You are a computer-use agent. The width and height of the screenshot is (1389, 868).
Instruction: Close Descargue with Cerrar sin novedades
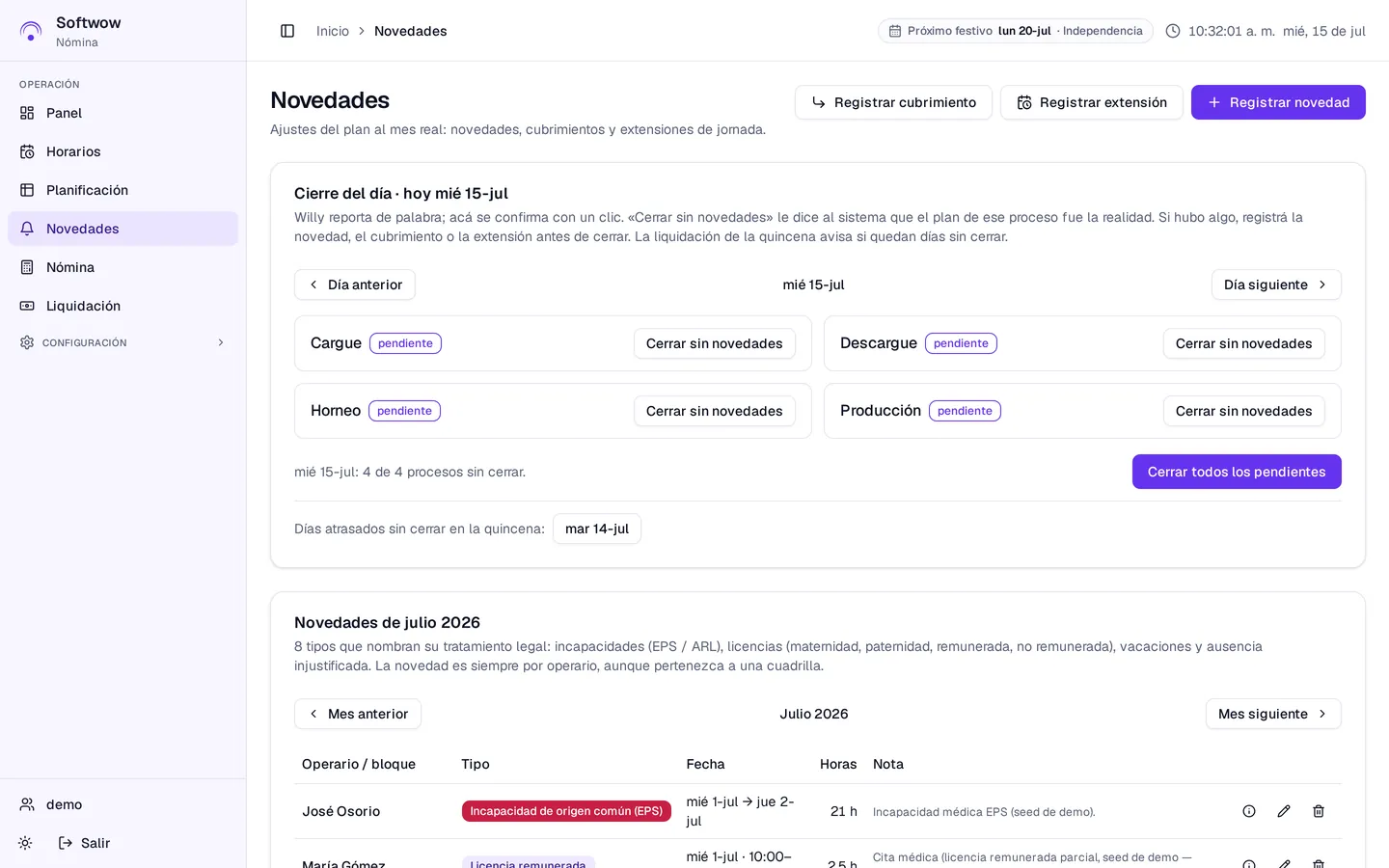tap(1244, 343)
